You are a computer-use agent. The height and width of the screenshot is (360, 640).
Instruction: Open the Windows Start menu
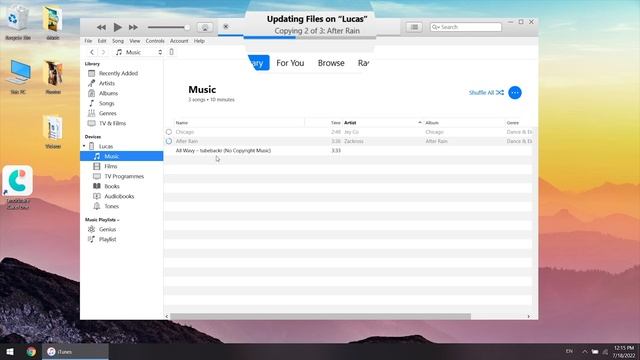[x=10, y=351]
